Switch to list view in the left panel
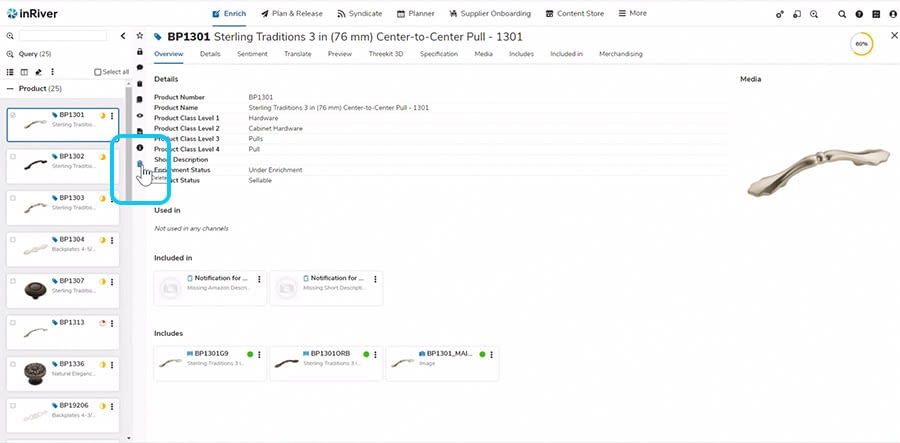 pyautogui.click(x=10, y=72)
